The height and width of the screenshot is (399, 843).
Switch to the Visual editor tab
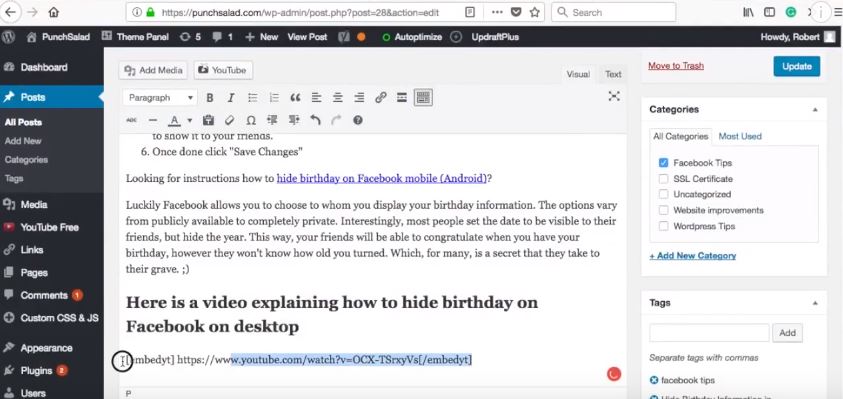[578, 74]
